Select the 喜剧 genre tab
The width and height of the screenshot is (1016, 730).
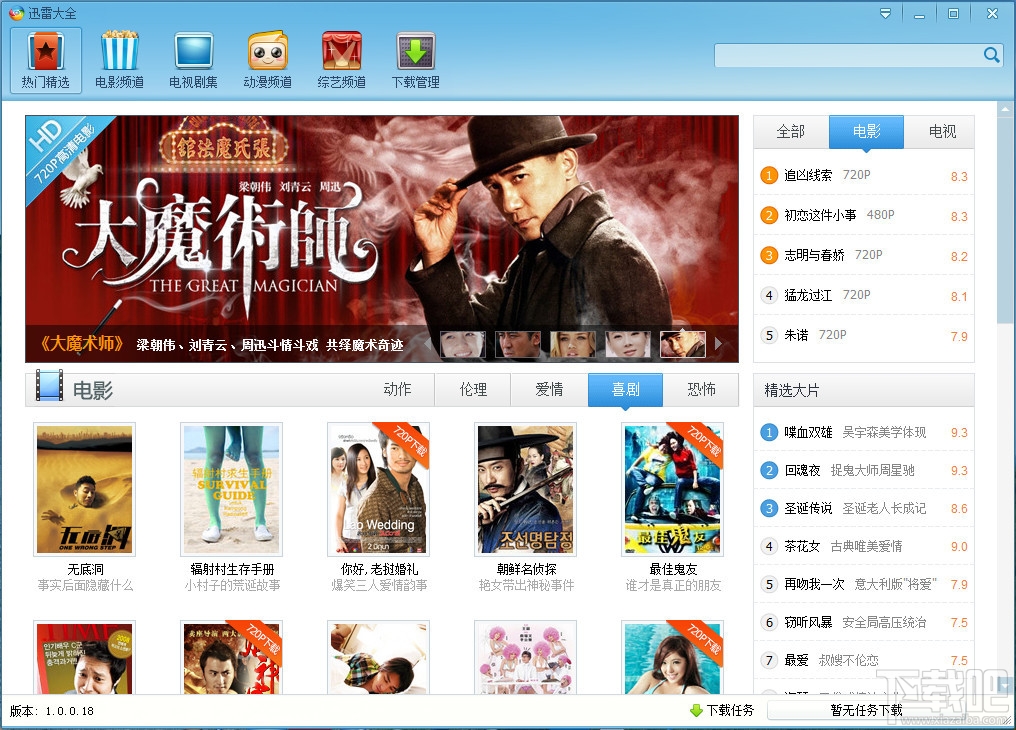click(x=625, y=389)
